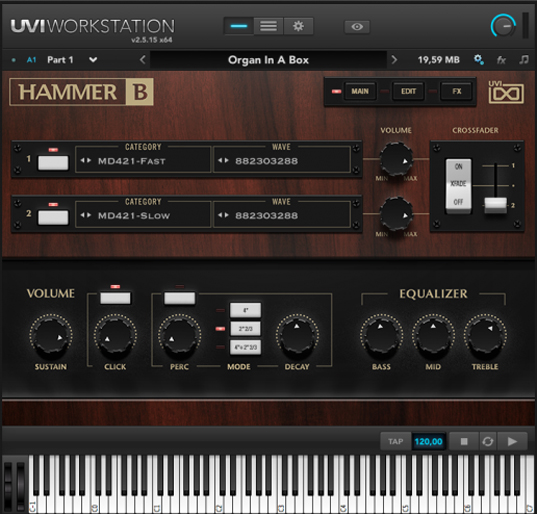Click the UVI logo badge
This screenshot has height=514, width=537.
(x=506, y=92)
